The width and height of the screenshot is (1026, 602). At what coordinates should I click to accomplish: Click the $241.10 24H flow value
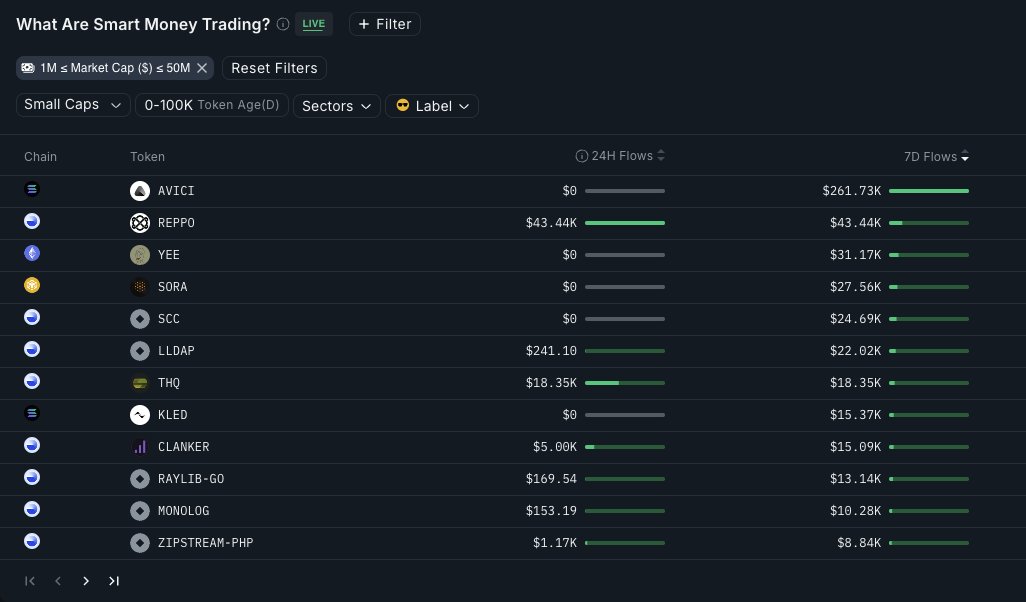(x=552, y=351)
